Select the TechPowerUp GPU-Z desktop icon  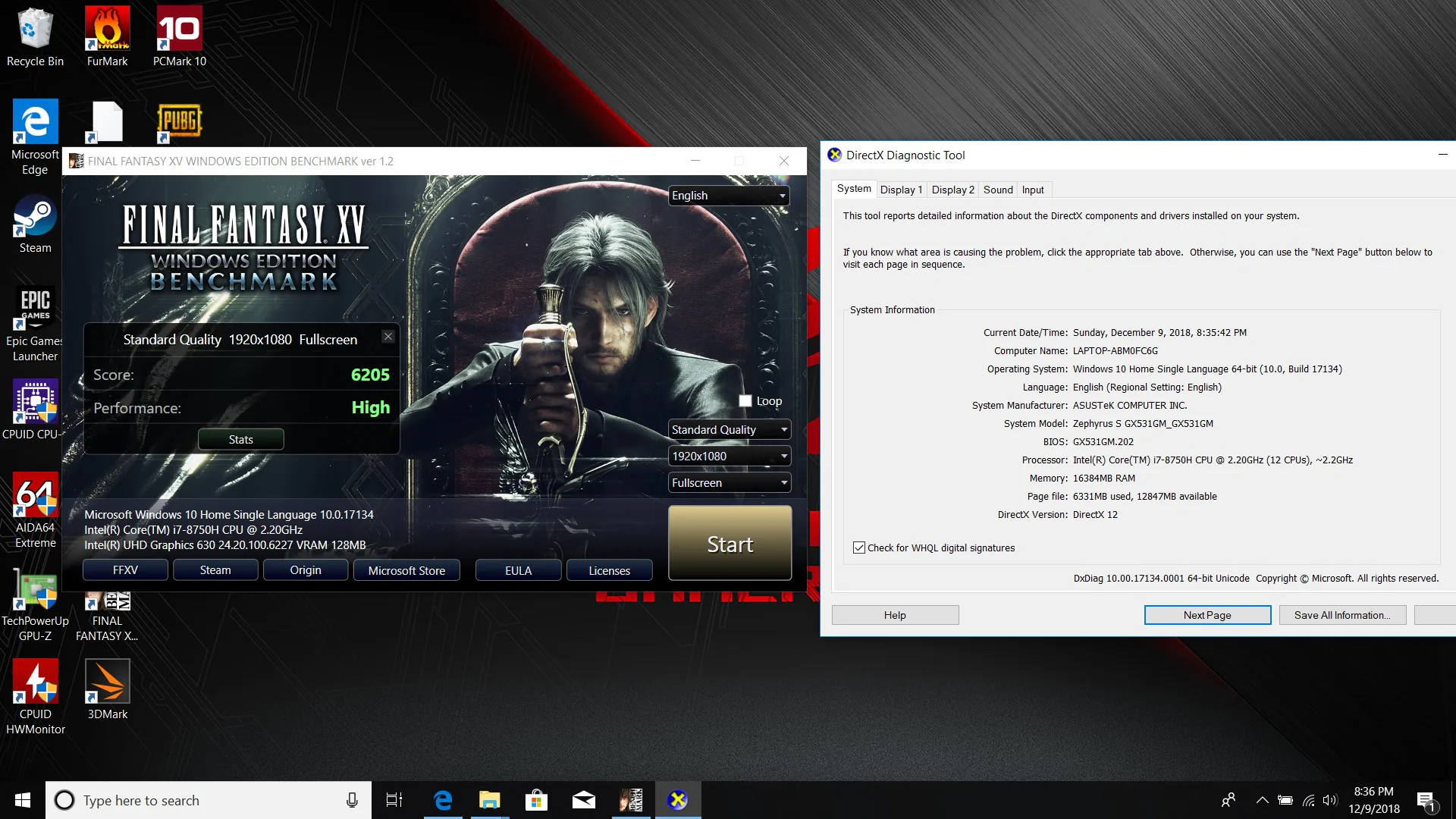tap(35, 604)
